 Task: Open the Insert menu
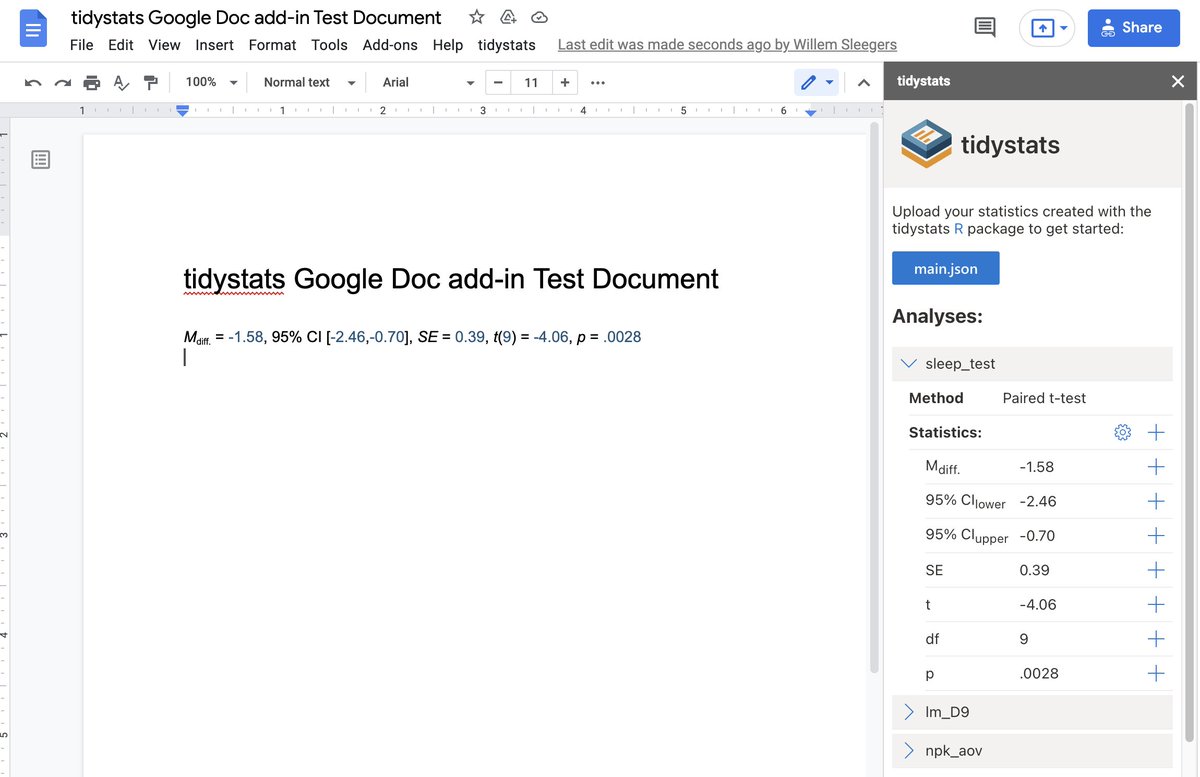[x=214, y=45]
